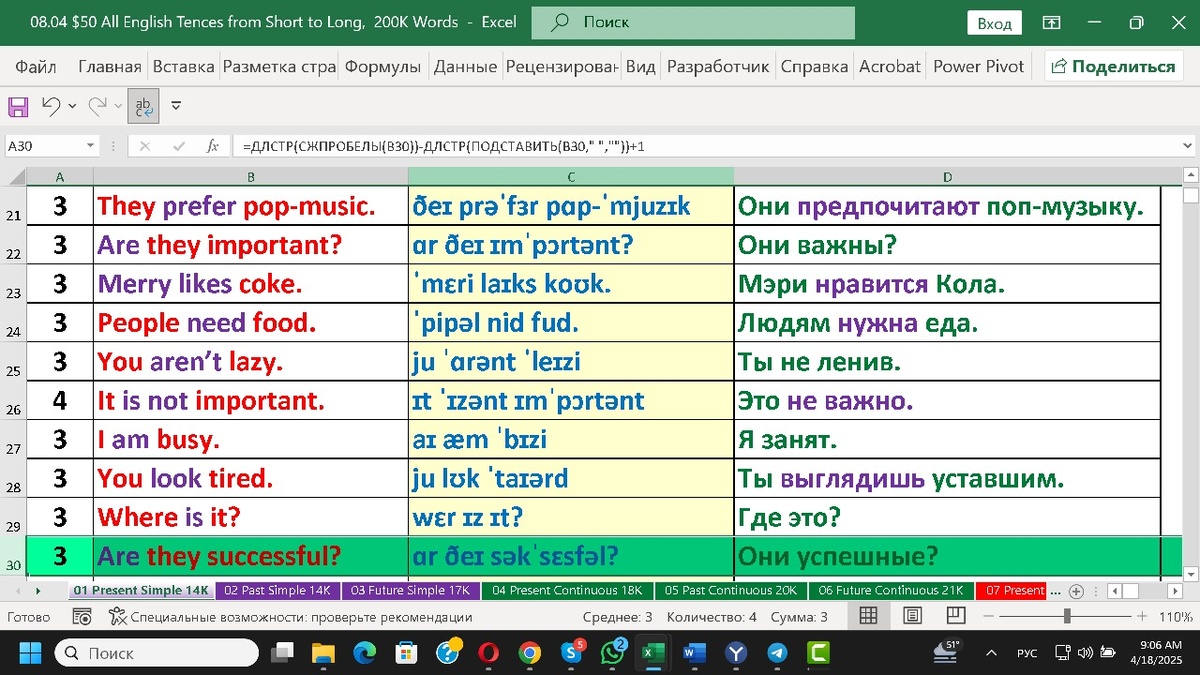Open the '06 Future Continuous 21K' sheet tab

pos(889,590)
